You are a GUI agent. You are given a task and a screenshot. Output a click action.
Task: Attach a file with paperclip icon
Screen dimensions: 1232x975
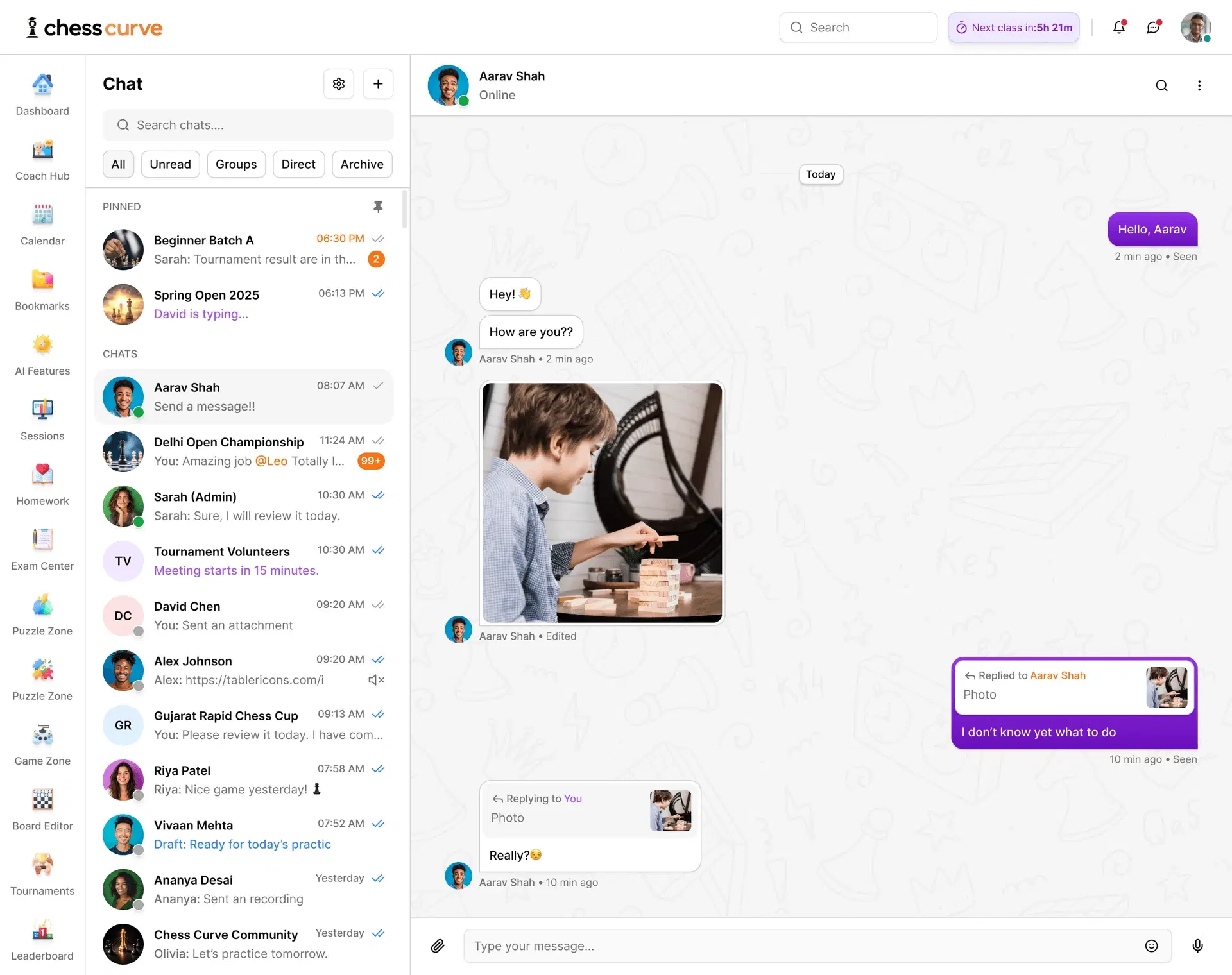point(438,945)
